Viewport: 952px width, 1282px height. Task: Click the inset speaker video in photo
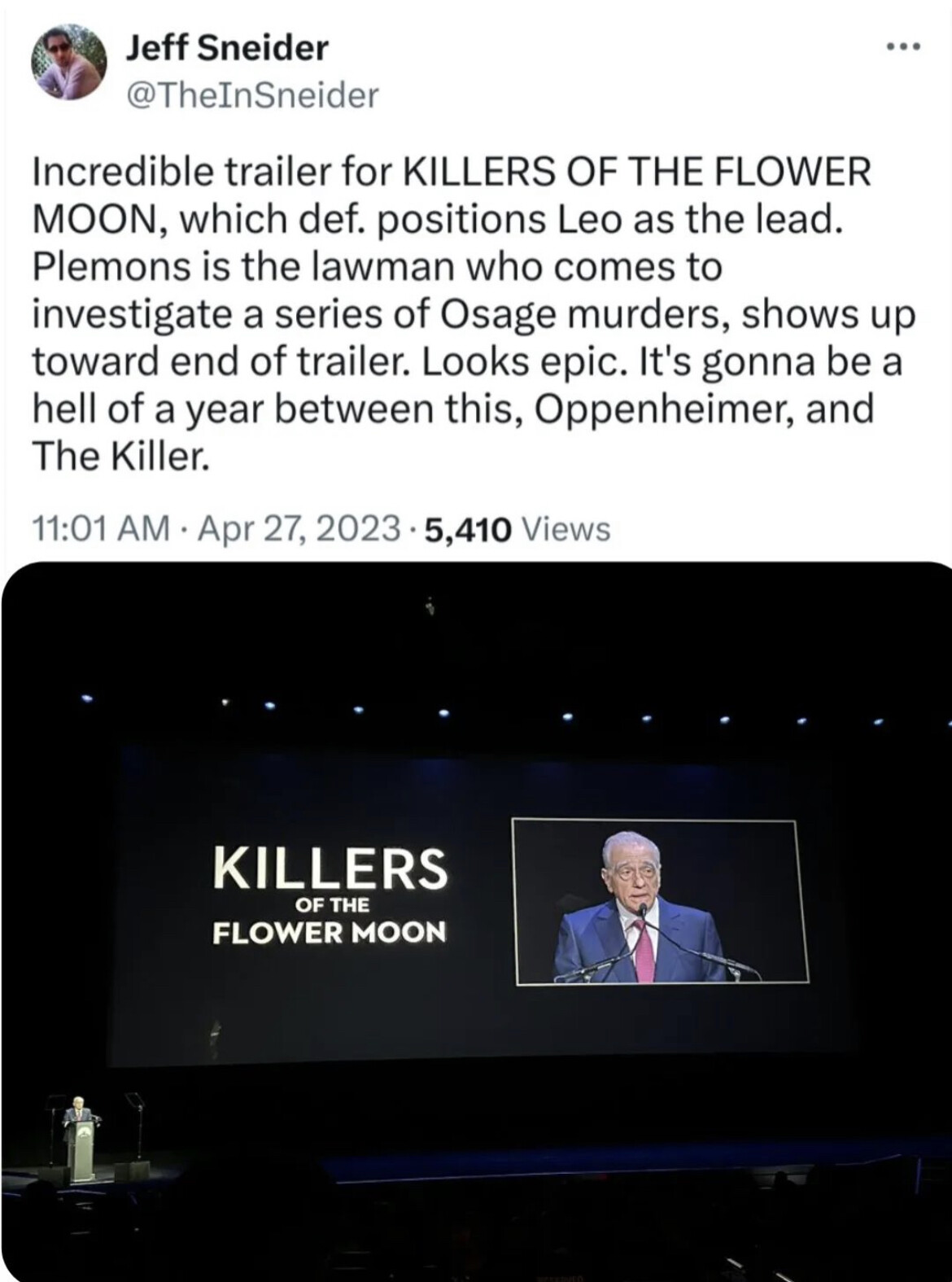[660, 901]
